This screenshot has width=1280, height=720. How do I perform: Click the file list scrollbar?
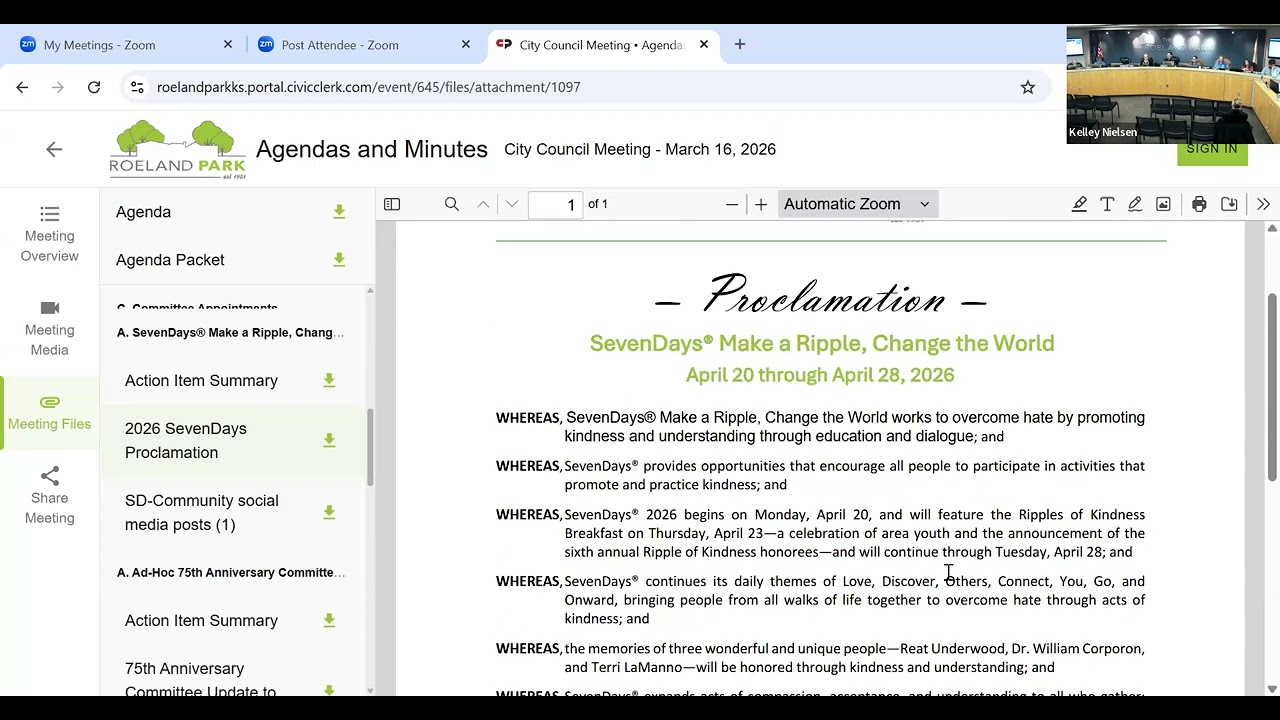point(370,447)
